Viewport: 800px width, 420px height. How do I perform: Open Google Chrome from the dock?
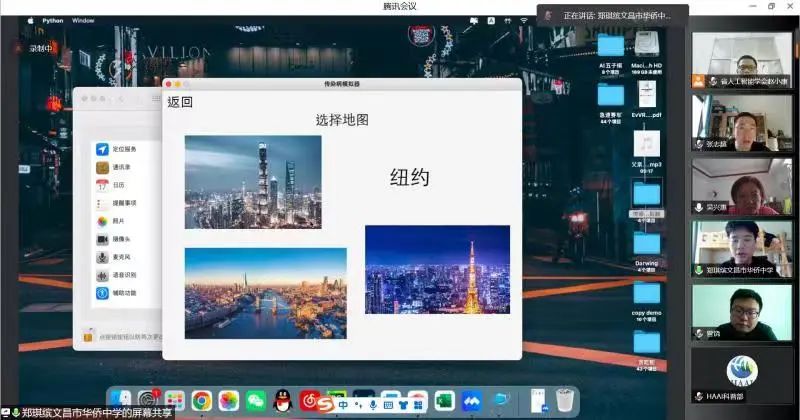[x=202, y=401]
